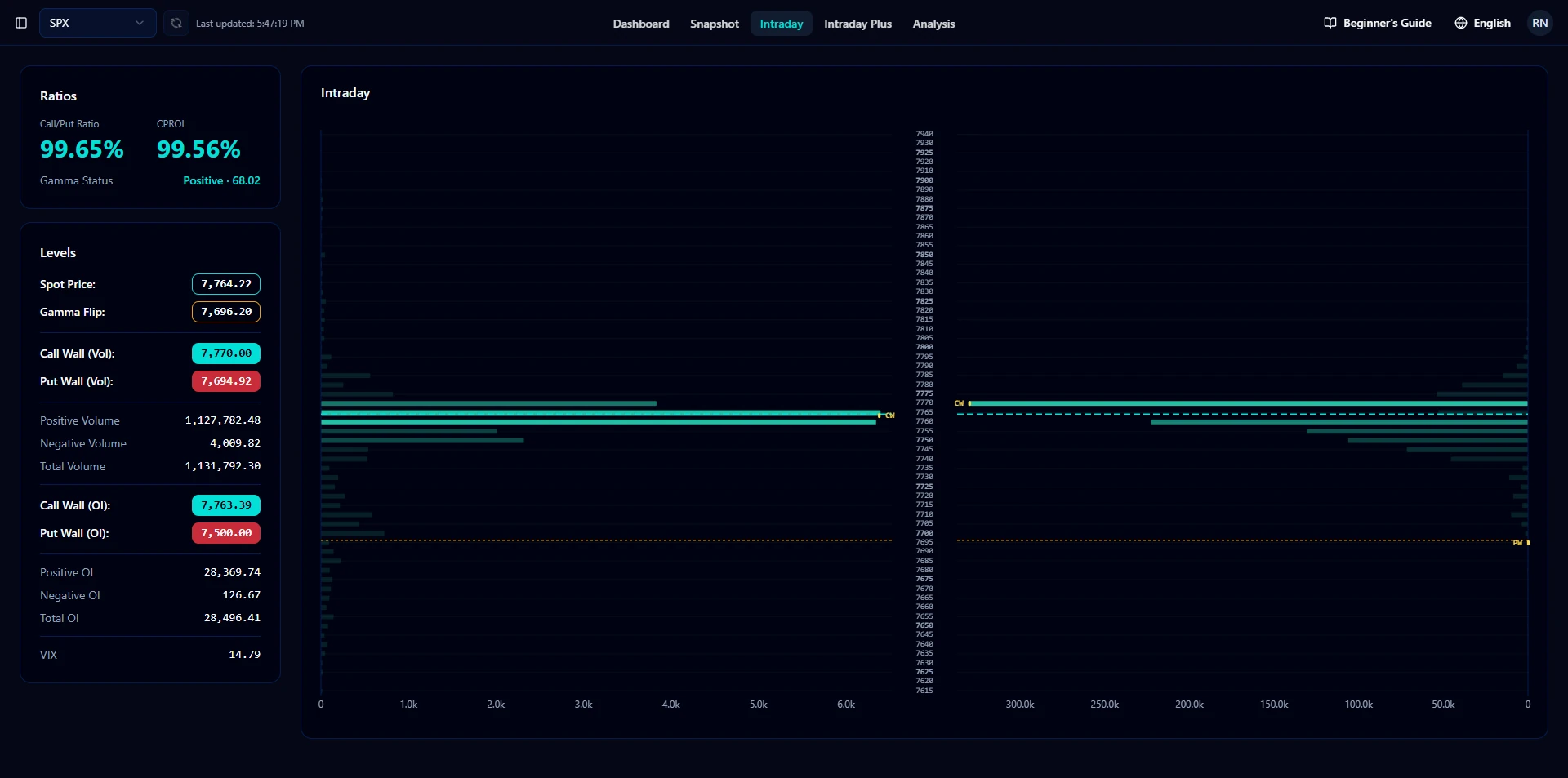Click the book icon beside Beginner's Guide
1568x778 pixels.
(x=1330, y=23)
